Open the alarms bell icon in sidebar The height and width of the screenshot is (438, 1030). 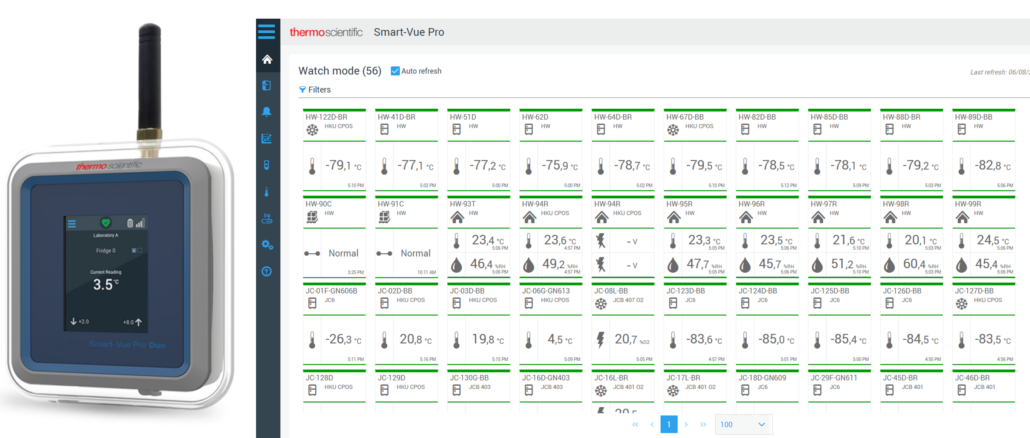coord(266,112)
